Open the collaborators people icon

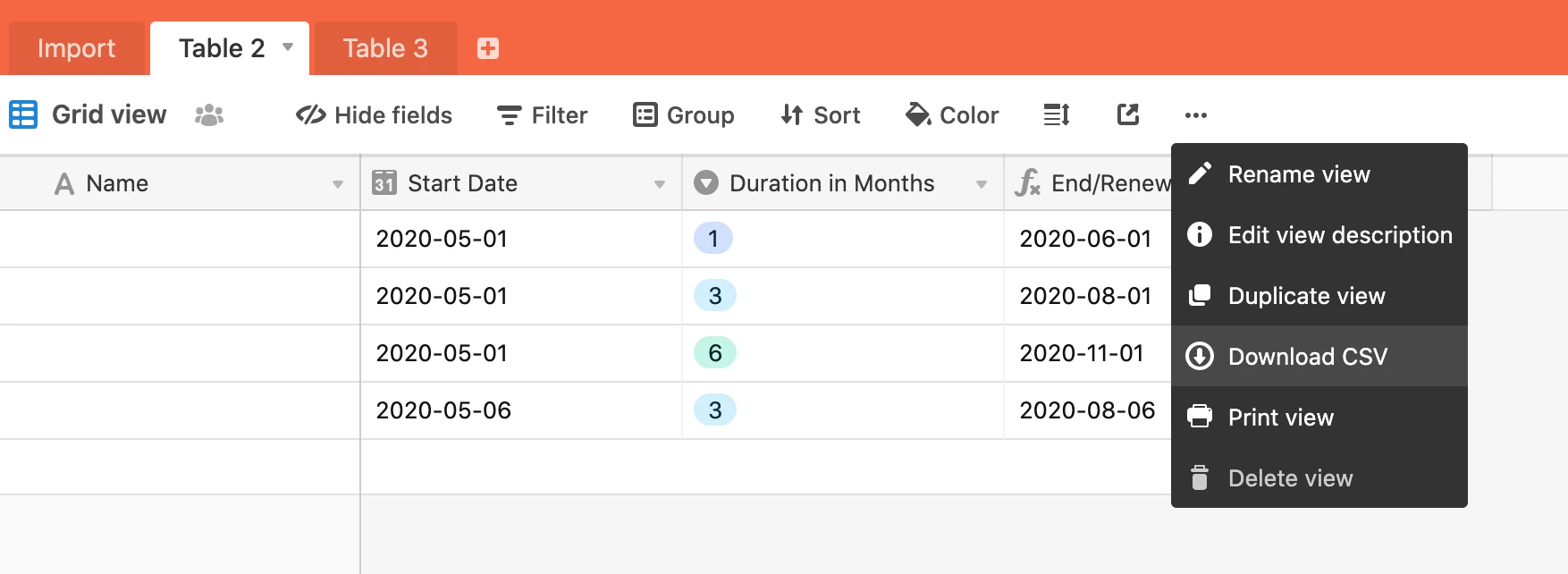coord(209,115)
